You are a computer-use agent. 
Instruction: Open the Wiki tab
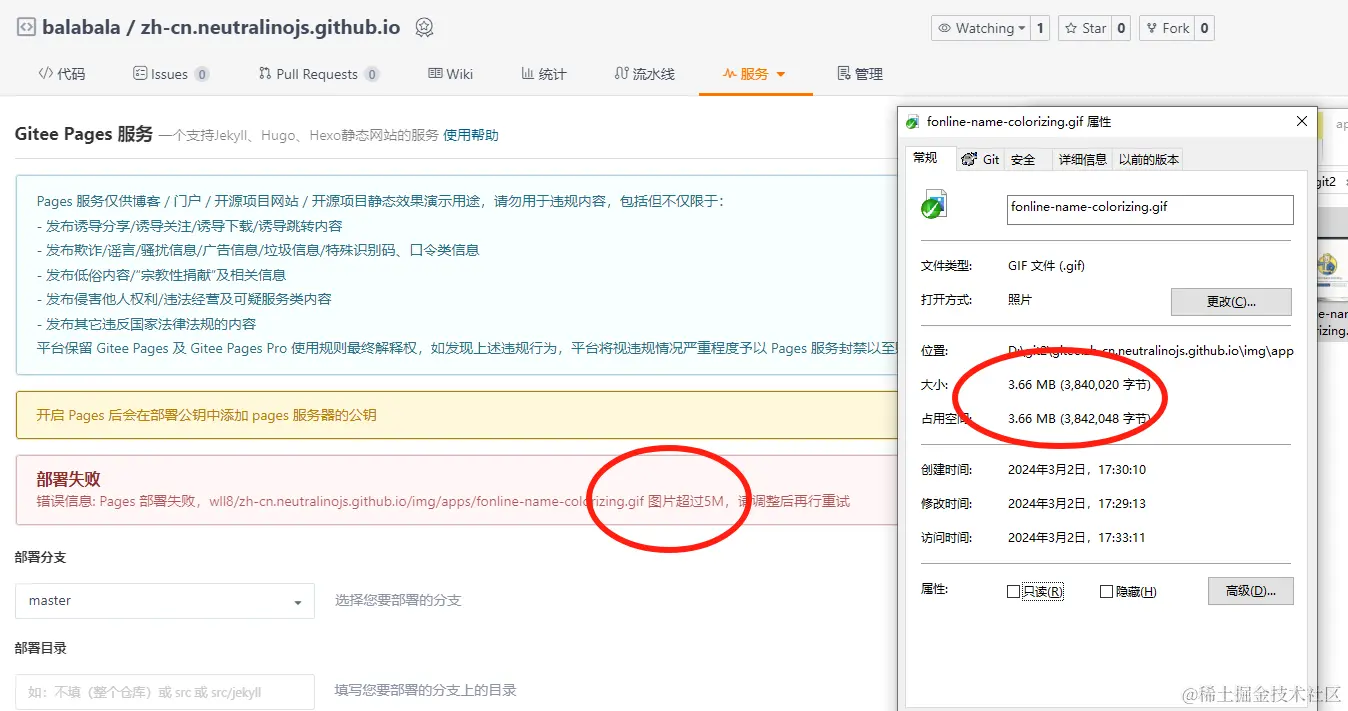point(451,74)
